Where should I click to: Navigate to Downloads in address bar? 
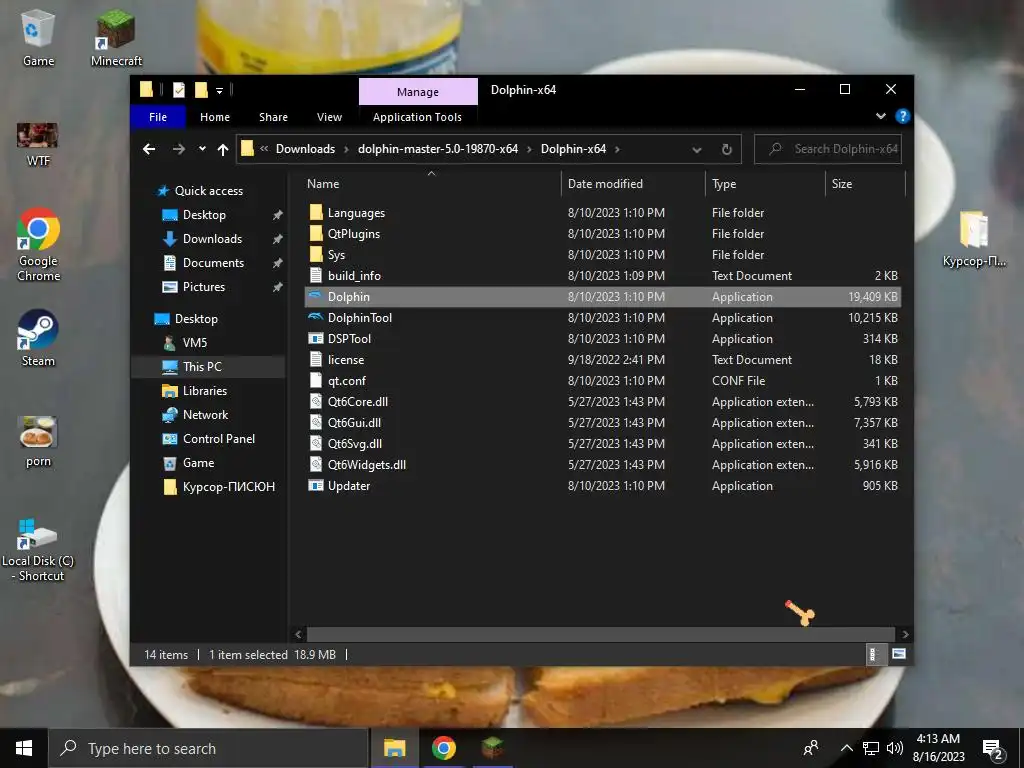pos(305,149)
